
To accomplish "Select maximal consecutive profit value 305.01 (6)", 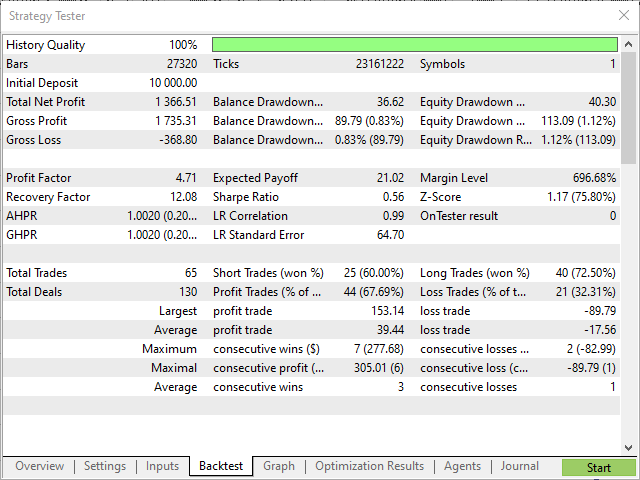I will point(378,368).
